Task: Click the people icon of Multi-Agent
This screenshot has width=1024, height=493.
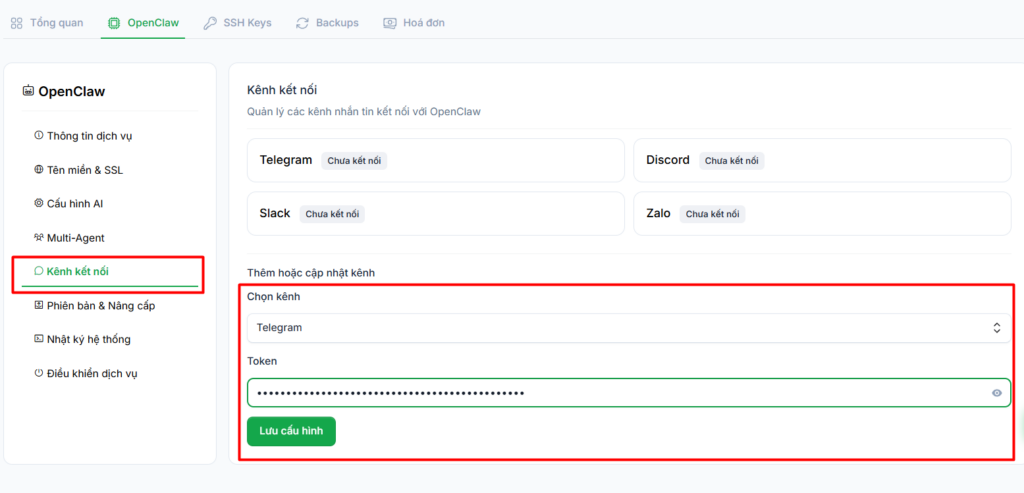Action: click(x=39, y=237)
